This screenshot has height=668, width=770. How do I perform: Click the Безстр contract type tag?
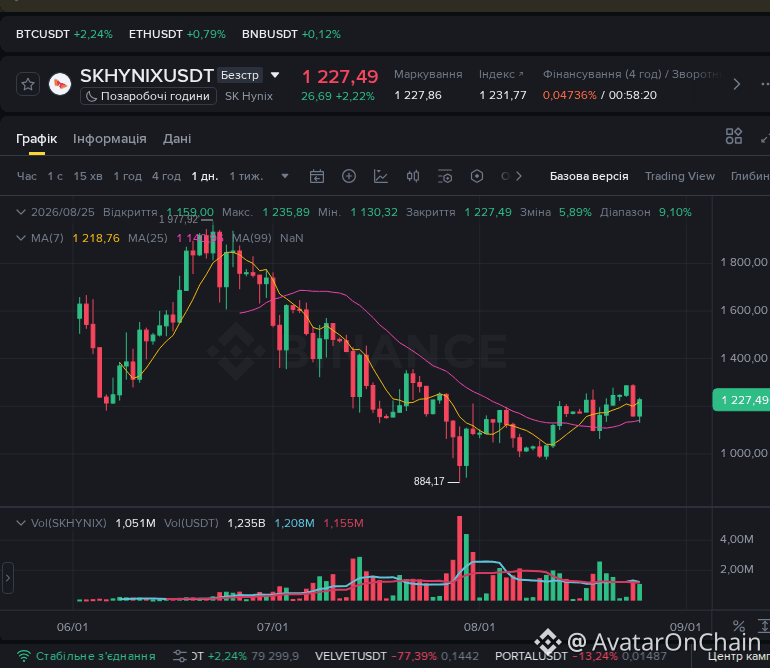(240, 75)
